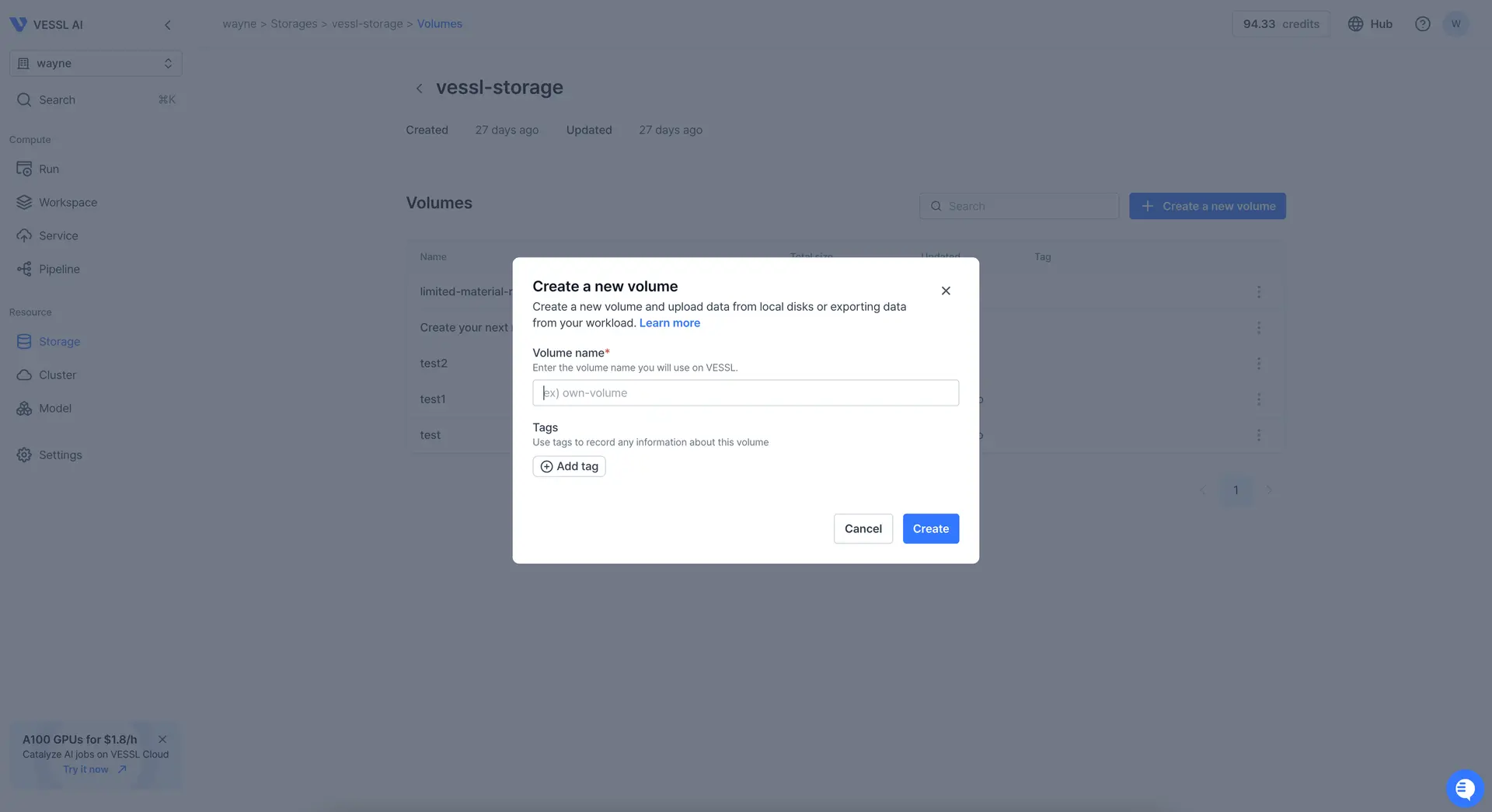
Task: Focus the Volume name input field
Action: point(746,393)
